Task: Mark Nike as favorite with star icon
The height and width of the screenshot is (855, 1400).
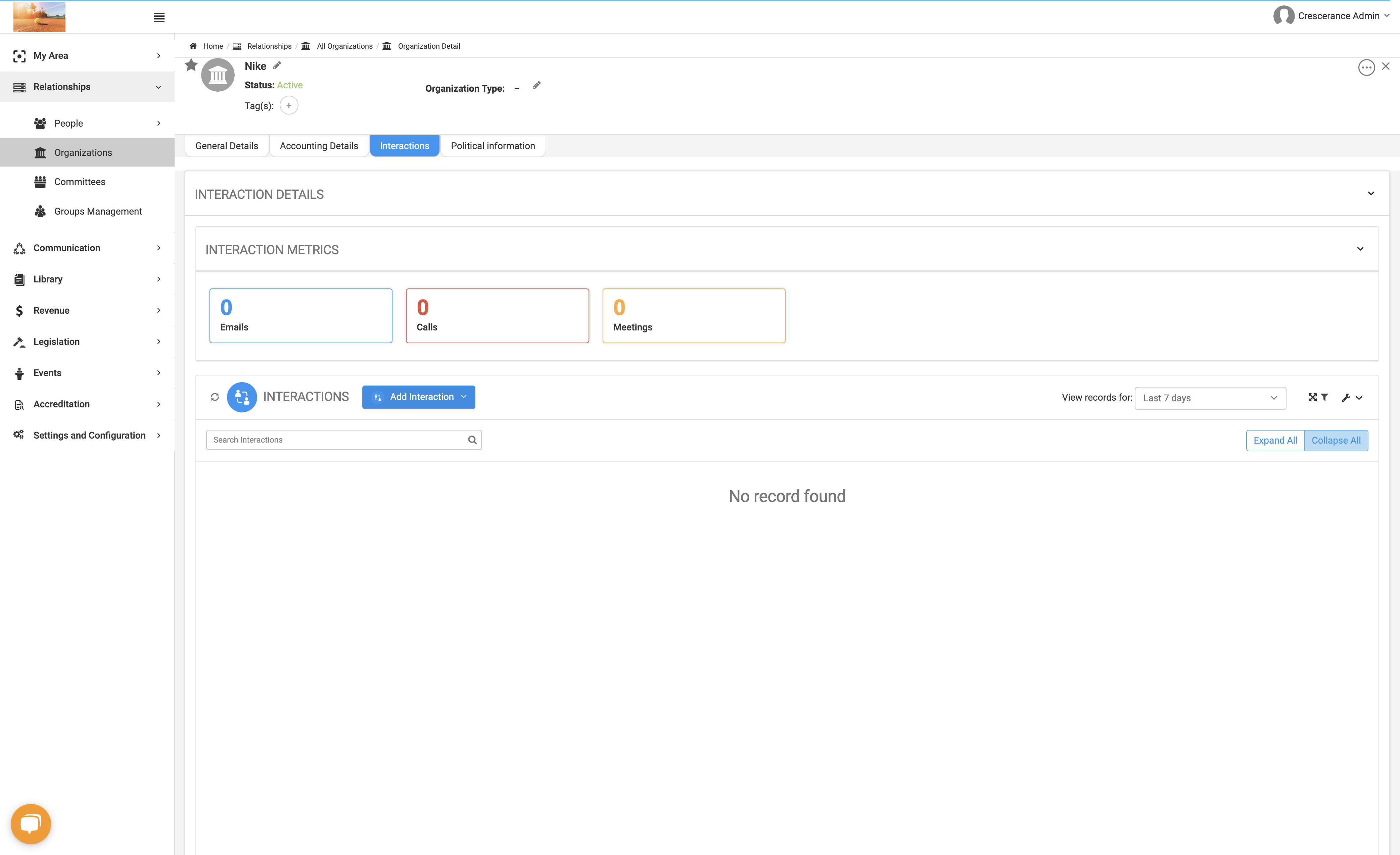Action: click(191, 65)
